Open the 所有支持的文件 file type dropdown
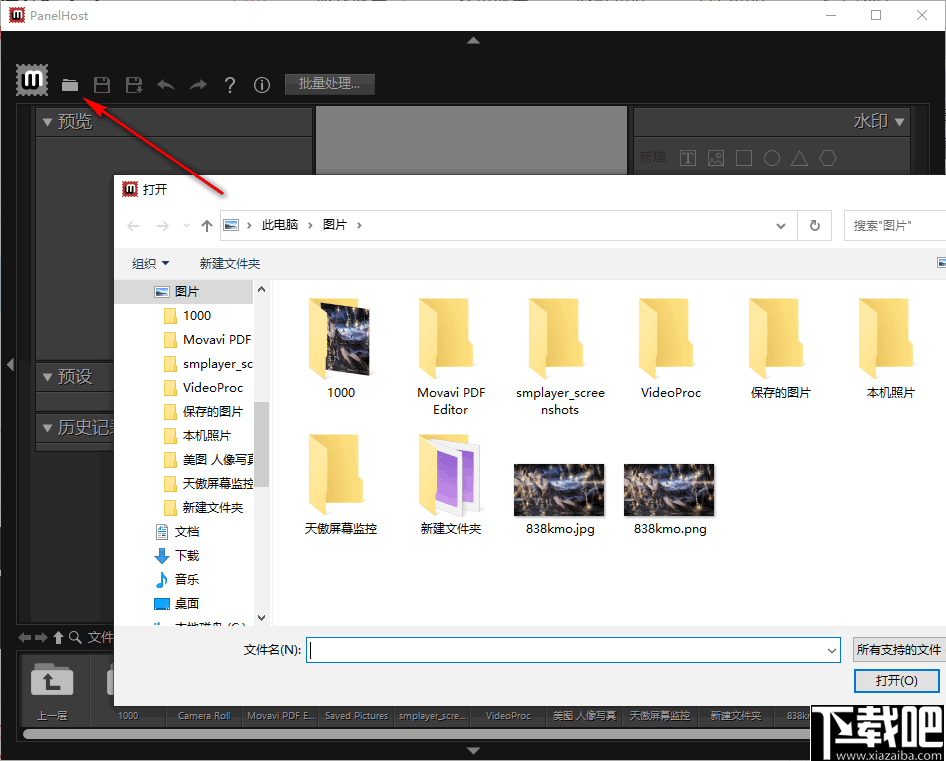The width and height of the screenshot is (946, 761). click(x=898, y=649)
